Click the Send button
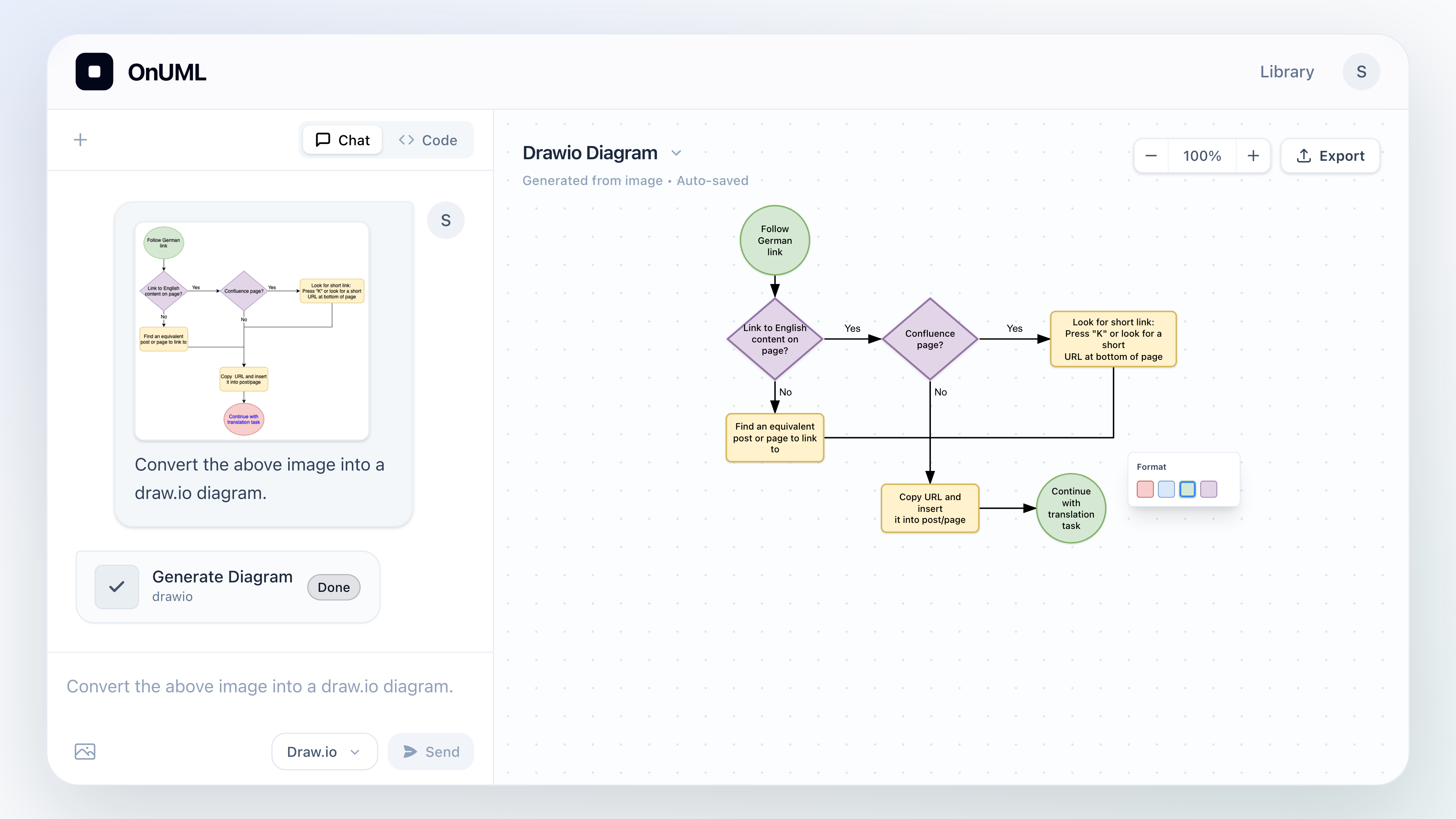The width and height of the screenshot is (1456, 819). point(431,751)
